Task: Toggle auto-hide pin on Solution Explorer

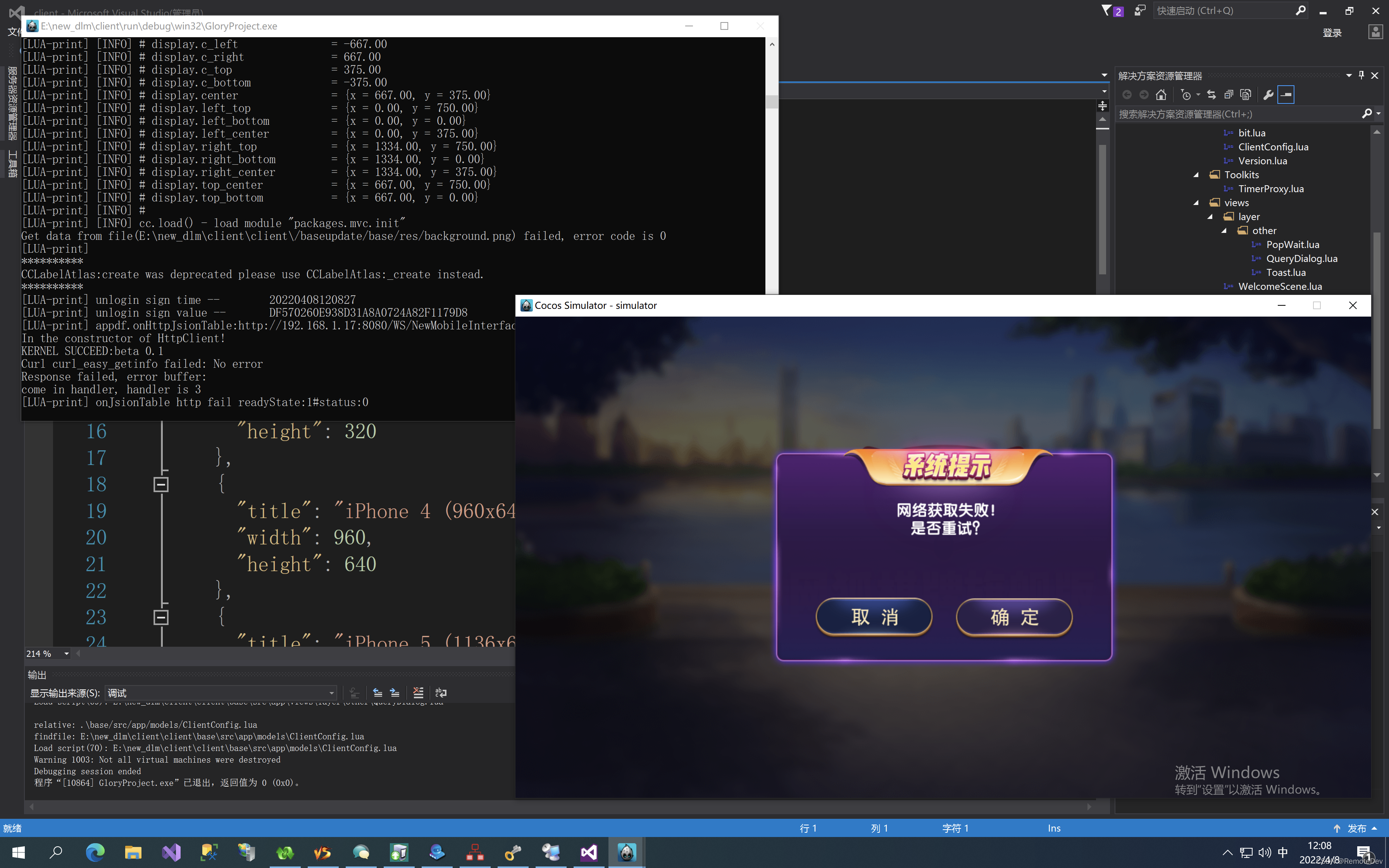Action: click(x=1361, y=75)
